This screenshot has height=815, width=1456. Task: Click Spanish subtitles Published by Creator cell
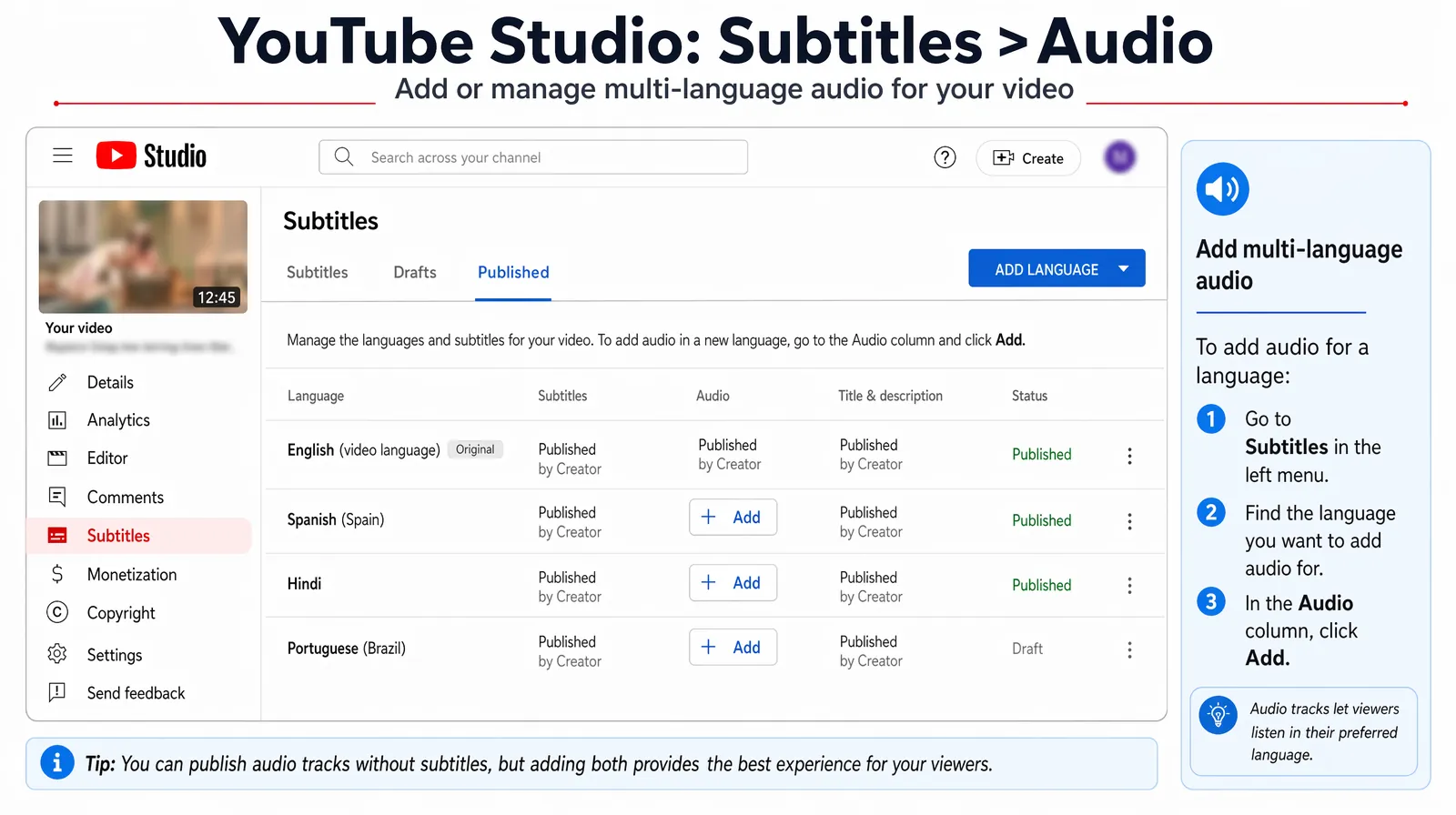(570, 522)
